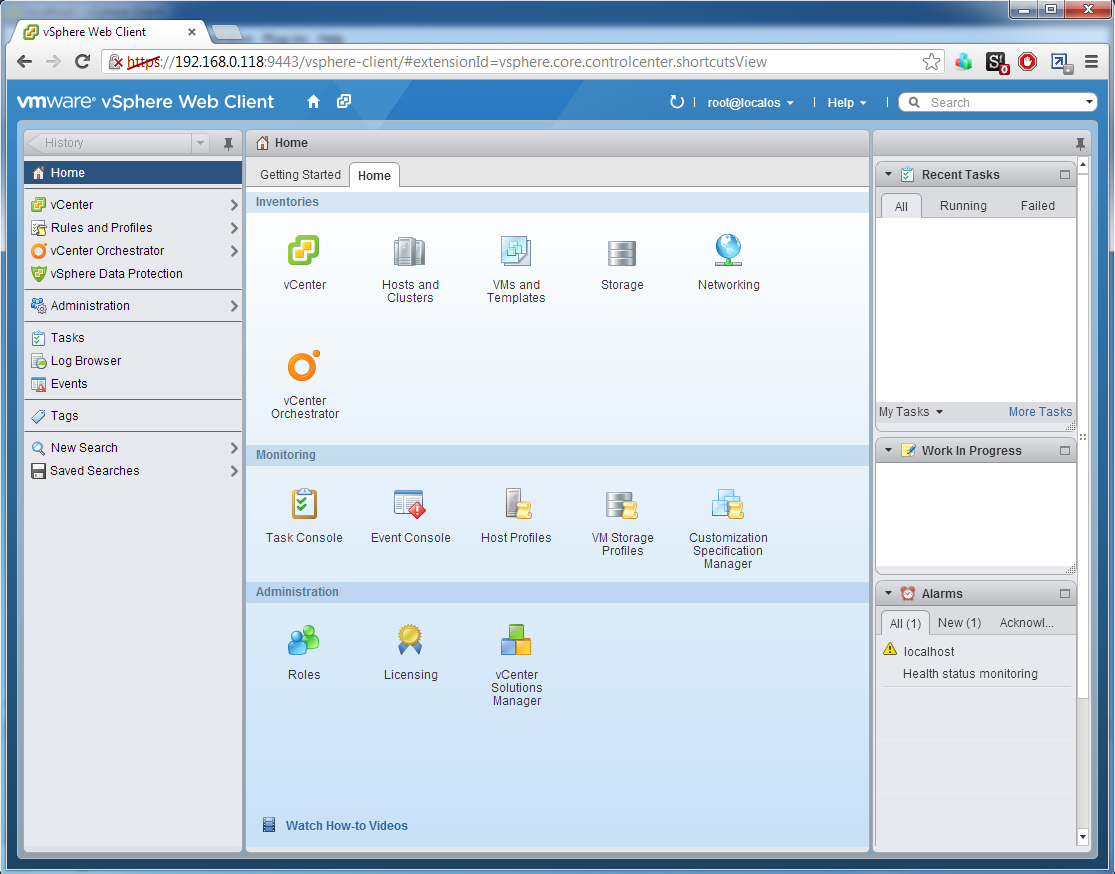The image size is (1115, 874).
Task: Open the Help dropdown menu
Action: click(x=846, y=102)
